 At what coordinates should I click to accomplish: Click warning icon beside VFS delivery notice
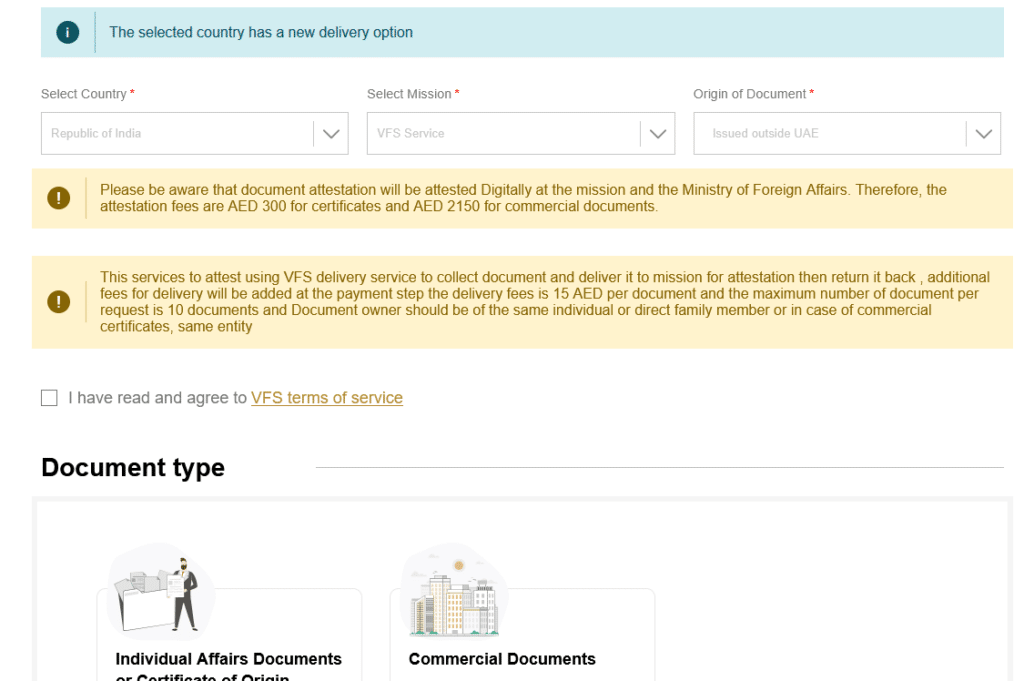coord(59,302)
